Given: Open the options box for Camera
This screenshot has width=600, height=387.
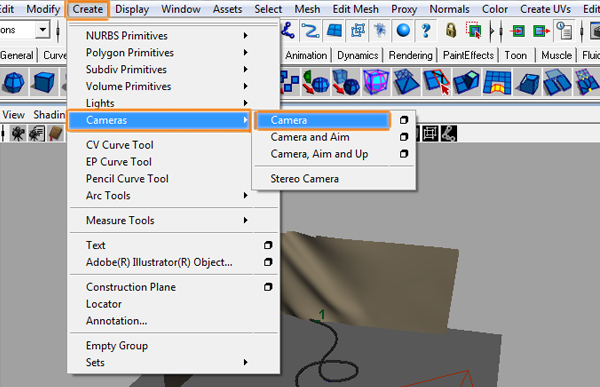Looking at the screenshot, I should [x=404, y=120].
